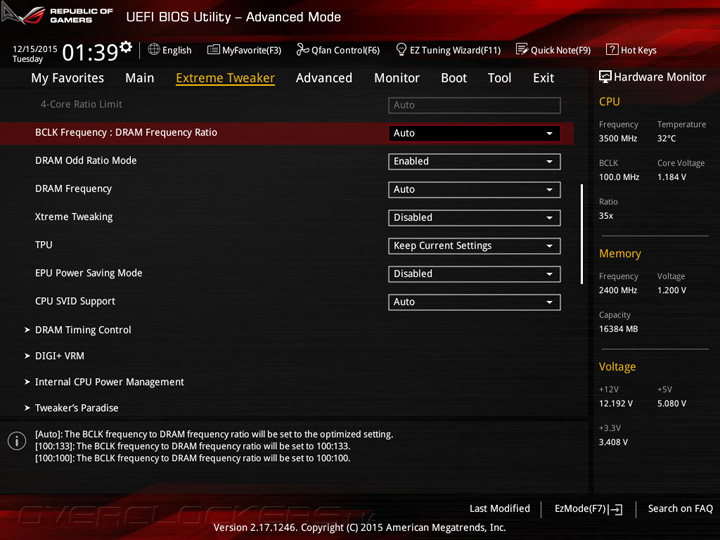Click the 12/15/2015 date text
720x540 pixels.
pos(35,49)
